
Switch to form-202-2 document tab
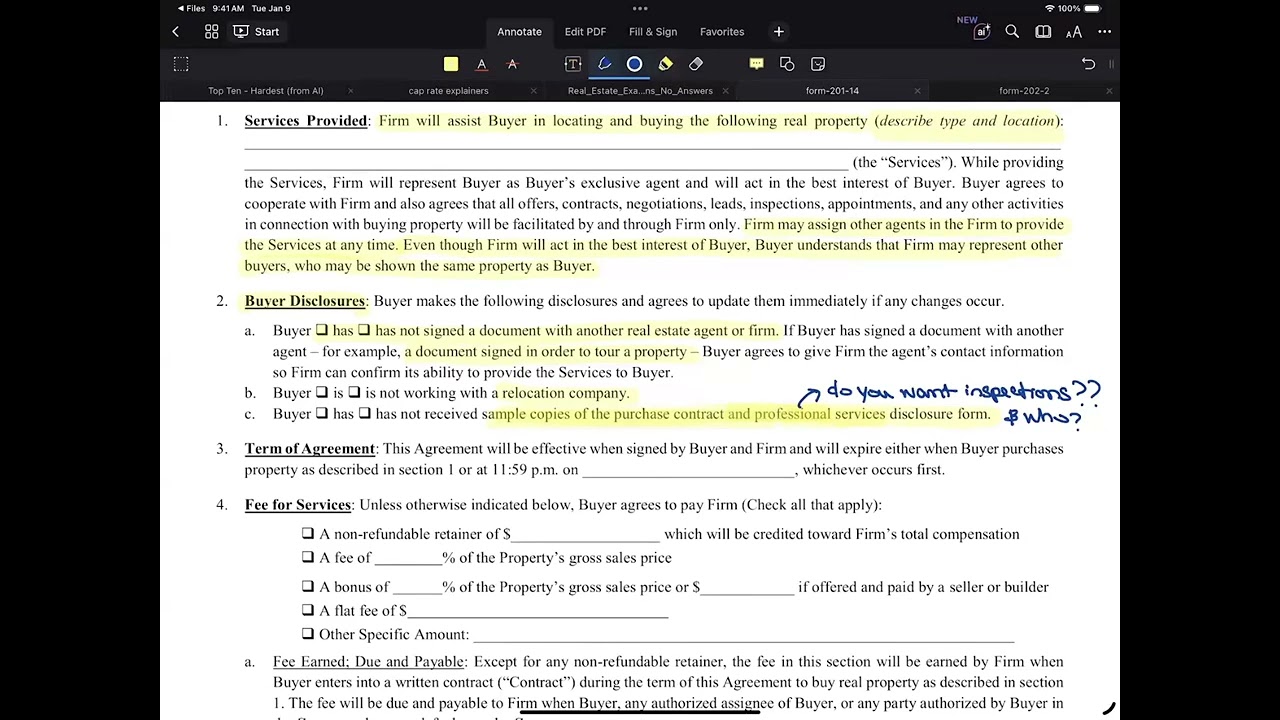(1024, 91)
